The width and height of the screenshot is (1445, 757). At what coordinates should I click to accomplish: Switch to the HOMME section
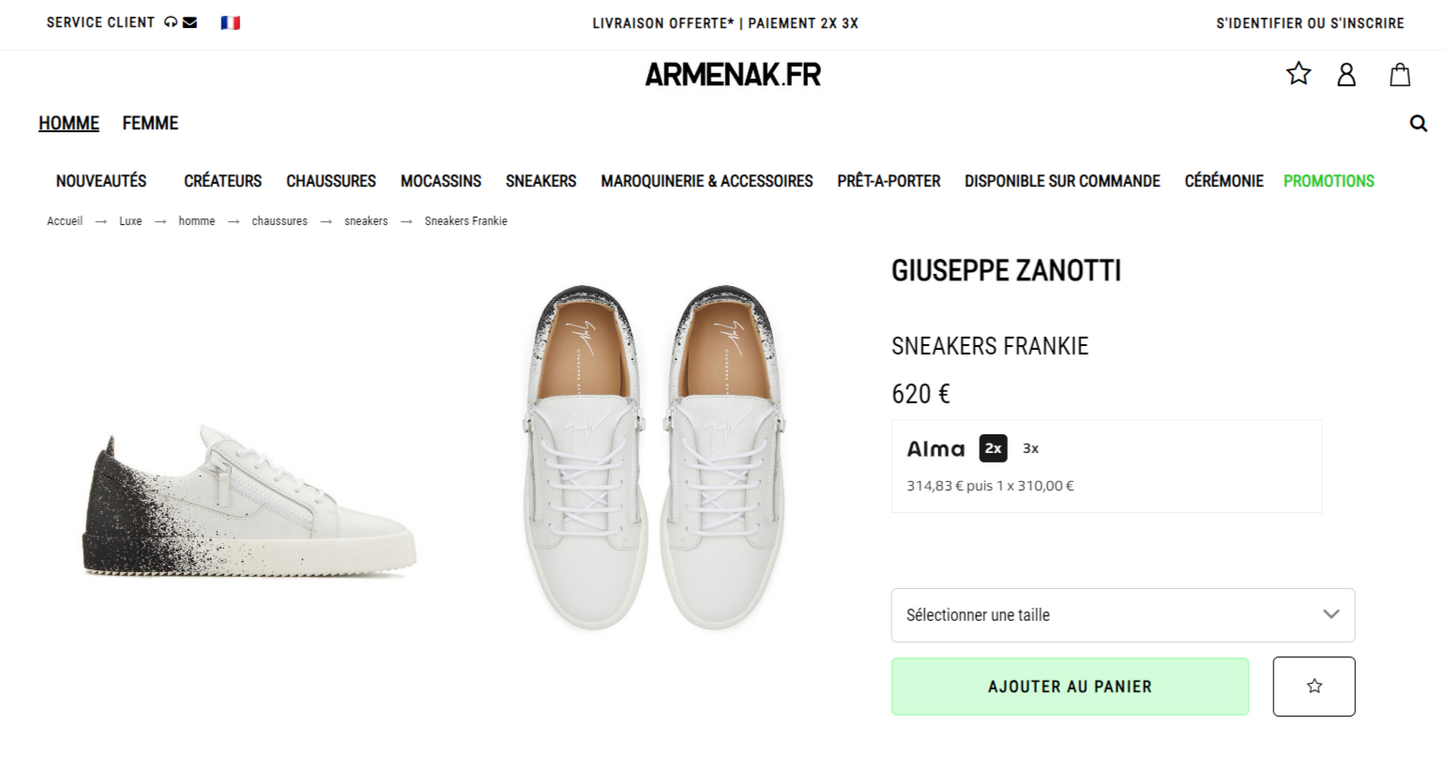click(x=69, y=123)
